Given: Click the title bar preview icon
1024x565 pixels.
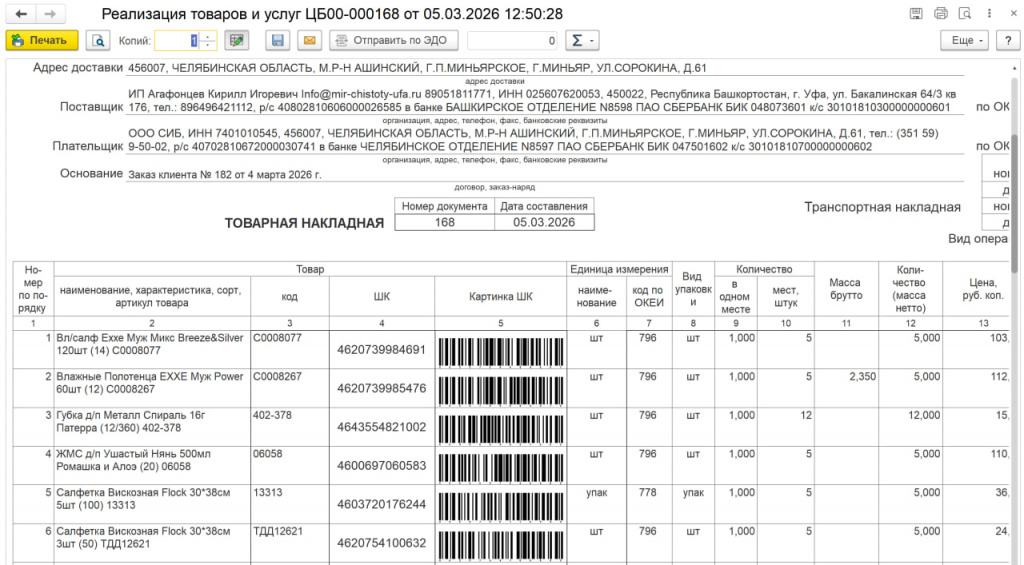Looking at the screenshot, I should (965, 14).
